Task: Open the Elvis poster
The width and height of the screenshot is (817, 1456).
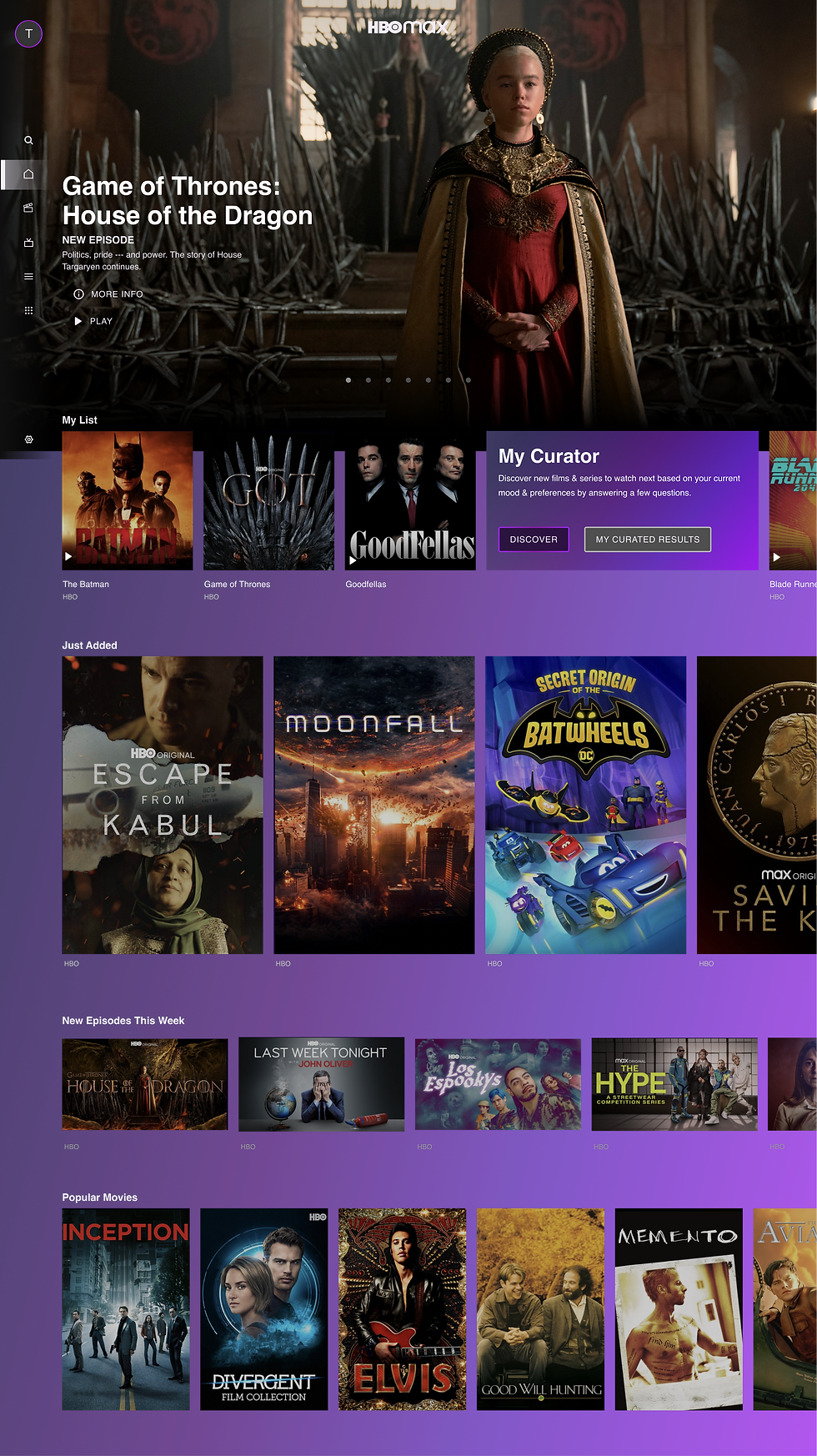Action: [403, 1309]
